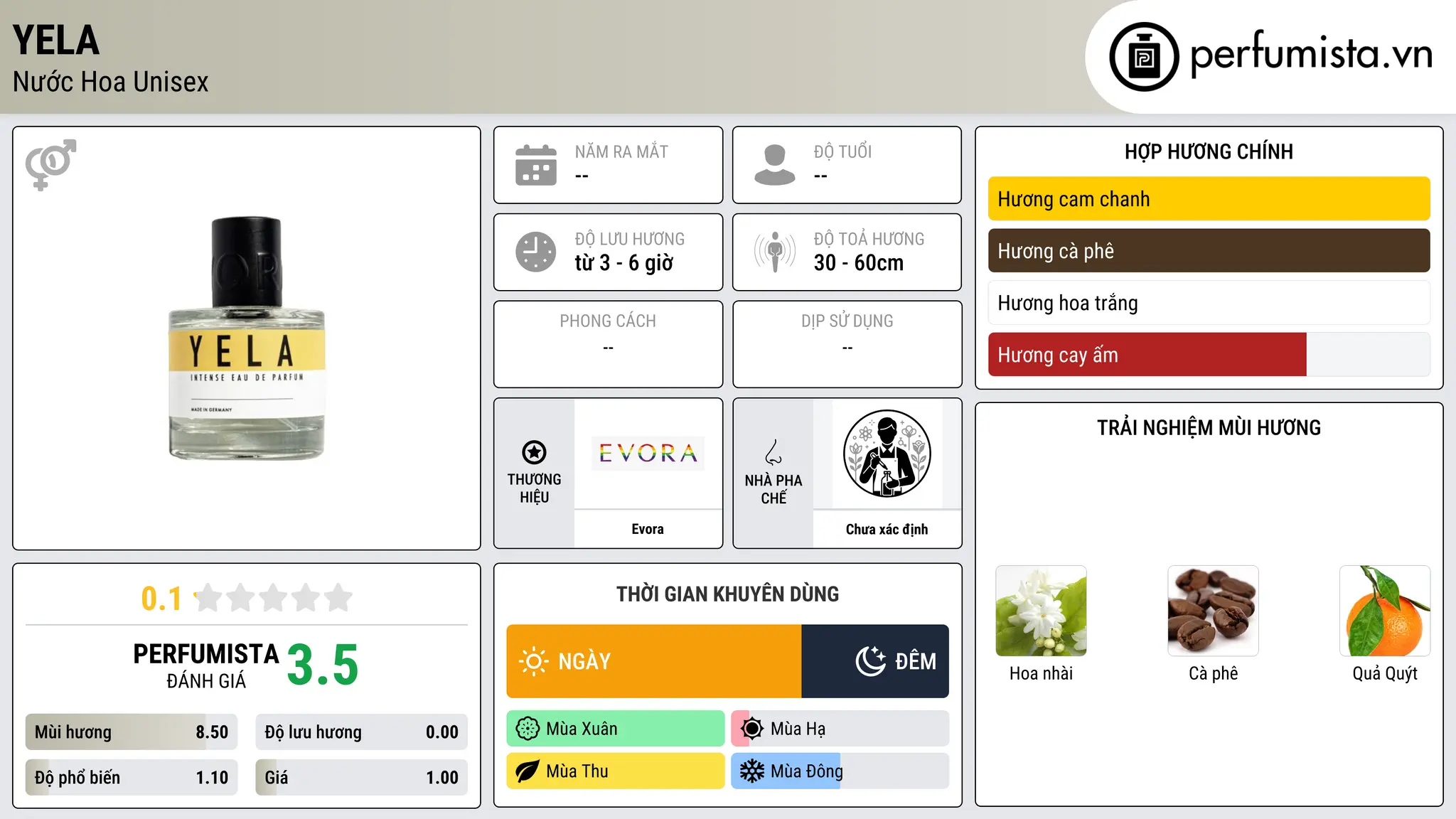1456x819 pixels.
Task: Click the Perfumista 3.5 rating score
Action: click(x=323, y=665)
